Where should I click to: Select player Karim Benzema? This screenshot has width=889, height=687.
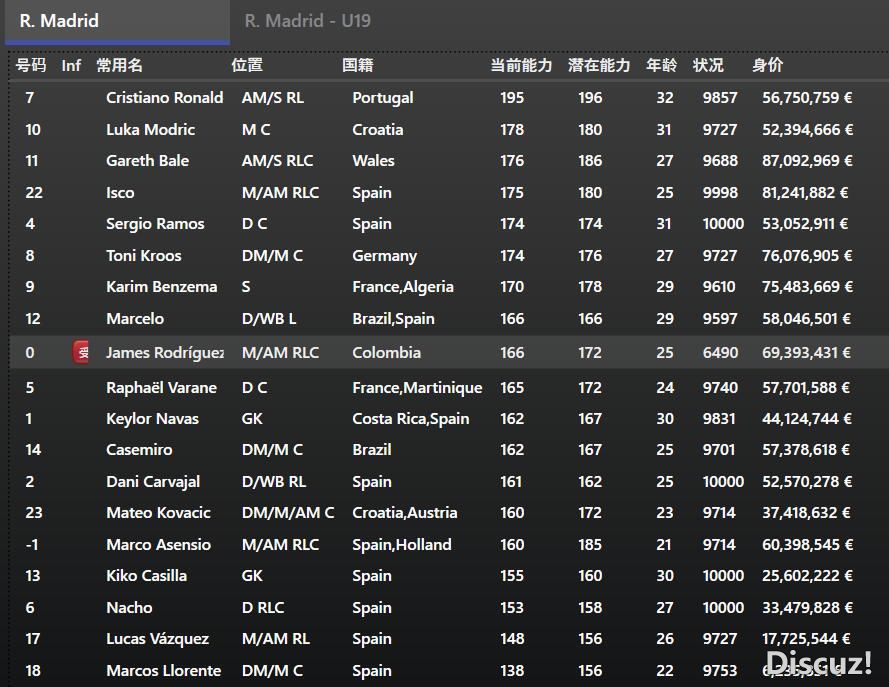click(162, 287)
